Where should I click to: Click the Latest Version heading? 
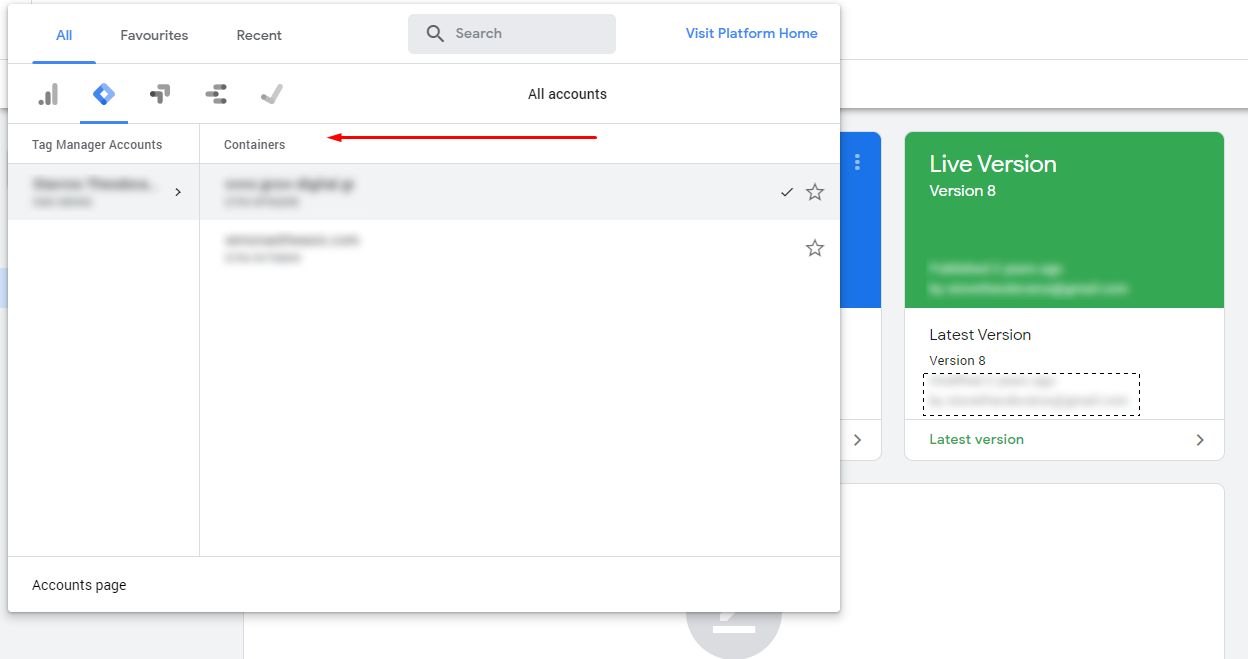point(980,334)
